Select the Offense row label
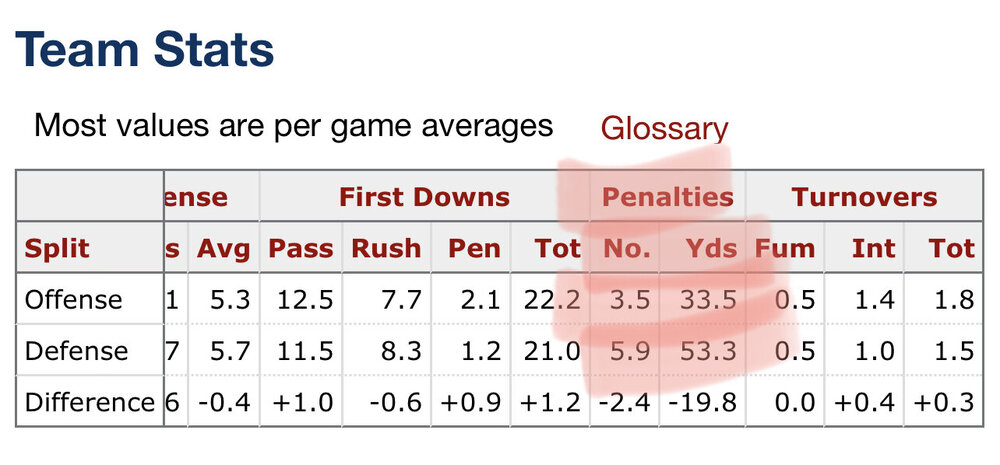The image size is (1000, 465). click(73, 300)
